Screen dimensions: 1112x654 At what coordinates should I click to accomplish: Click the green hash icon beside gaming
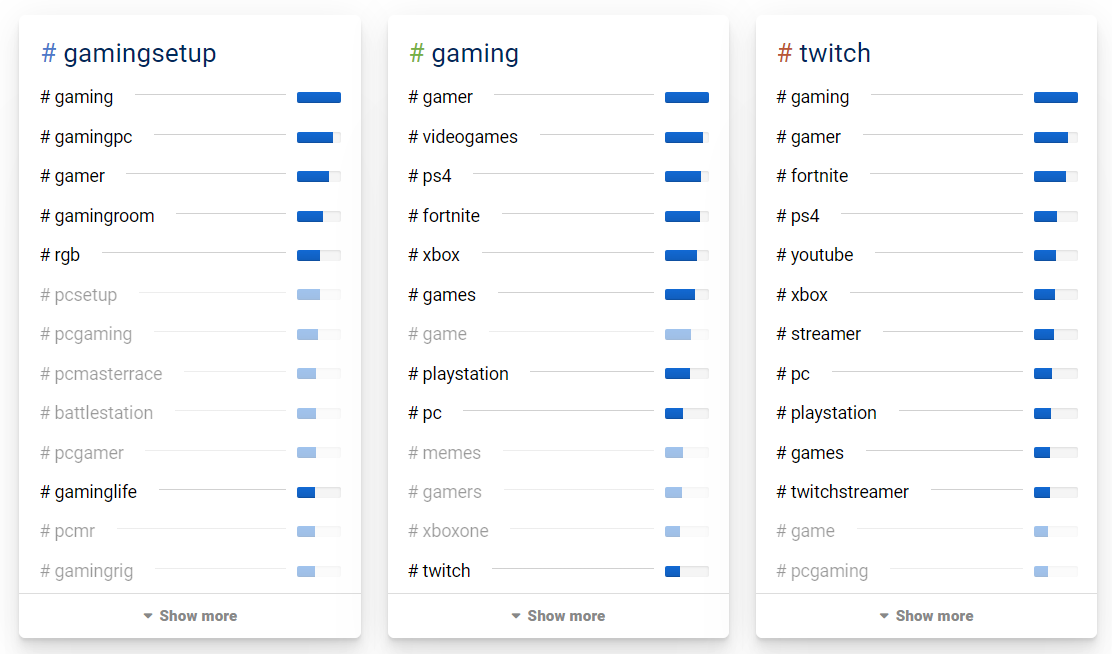tap(417, 53)
